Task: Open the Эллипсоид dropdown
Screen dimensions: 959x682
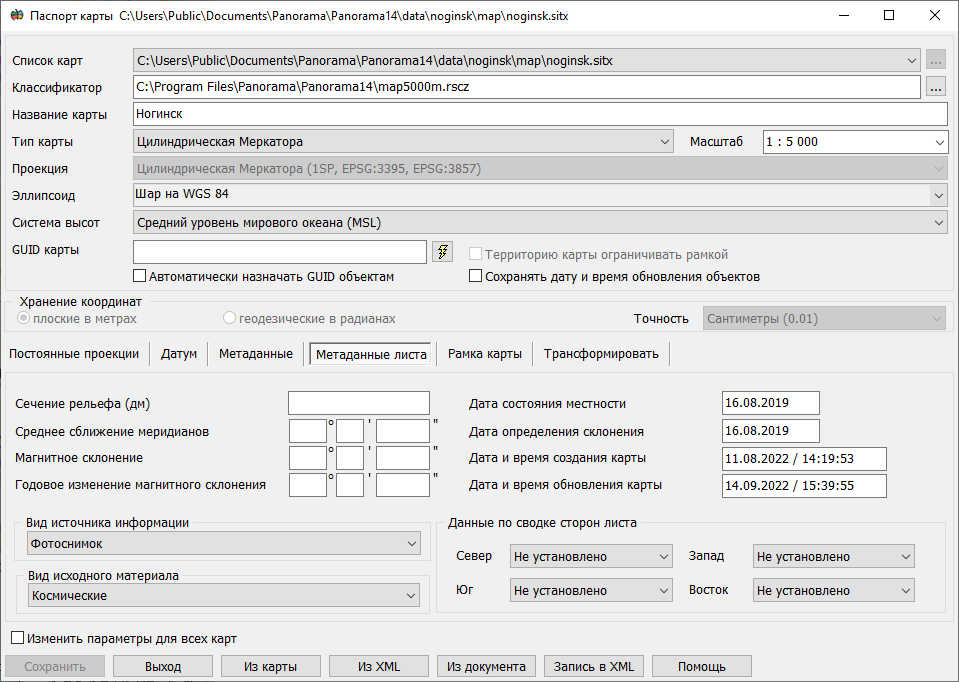Action: [937, 195]
